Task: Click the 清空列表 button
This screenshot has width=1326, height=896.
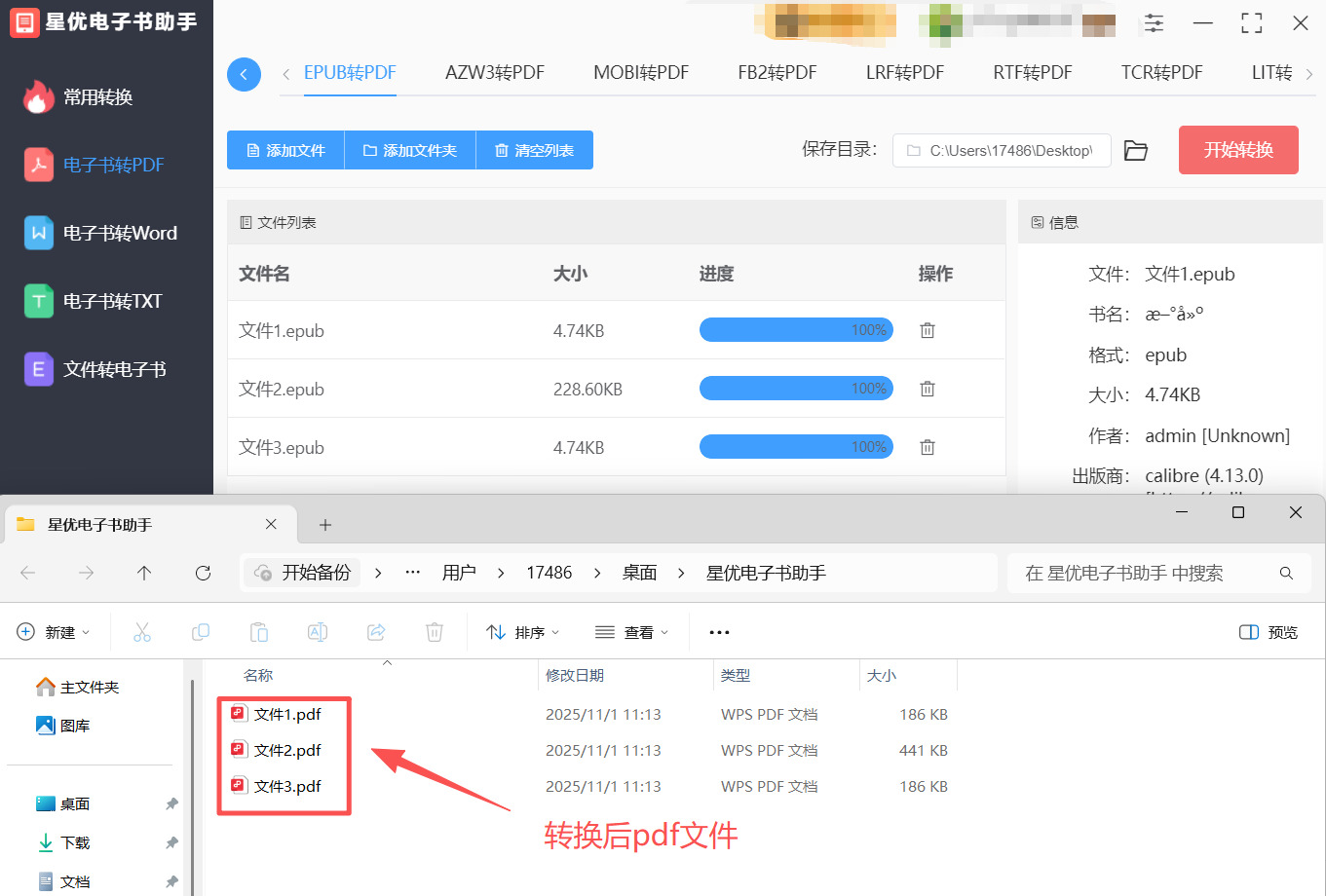Action: point(535,150)
